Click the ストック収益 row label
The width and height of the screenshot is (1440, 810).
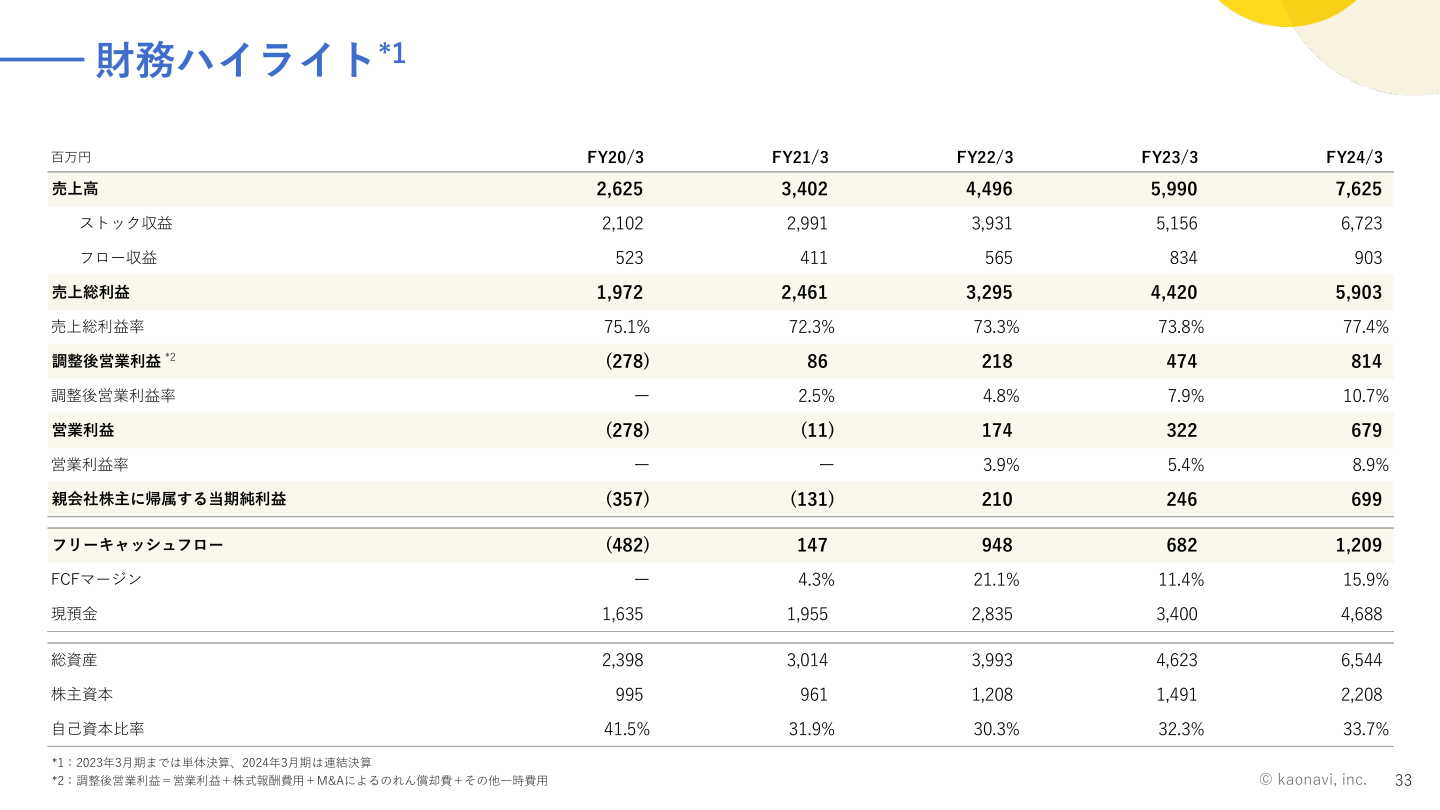click(x=126, y=223)
